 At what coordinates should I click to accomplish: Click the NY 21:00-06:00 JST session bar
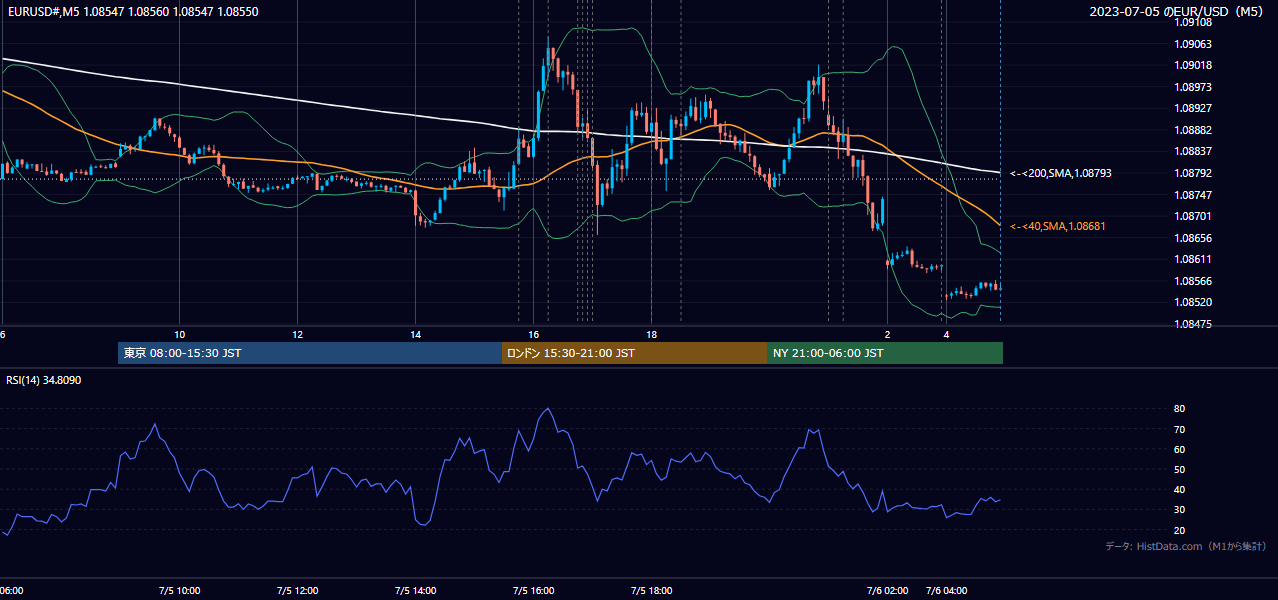[x=885, y=353]
